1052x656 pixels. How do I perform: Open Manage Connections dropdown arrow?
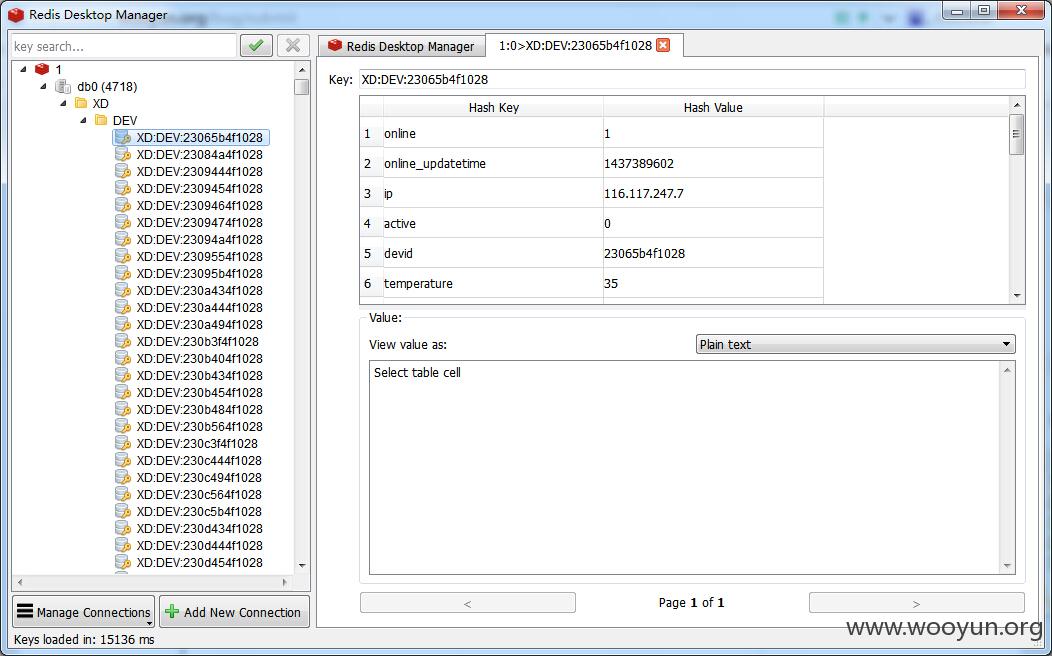(149, 624)
